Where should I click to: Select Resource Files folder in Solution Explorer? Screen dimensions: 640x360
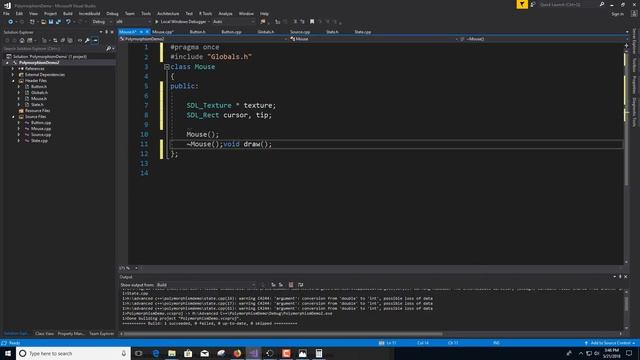click(x=38, y=111)
